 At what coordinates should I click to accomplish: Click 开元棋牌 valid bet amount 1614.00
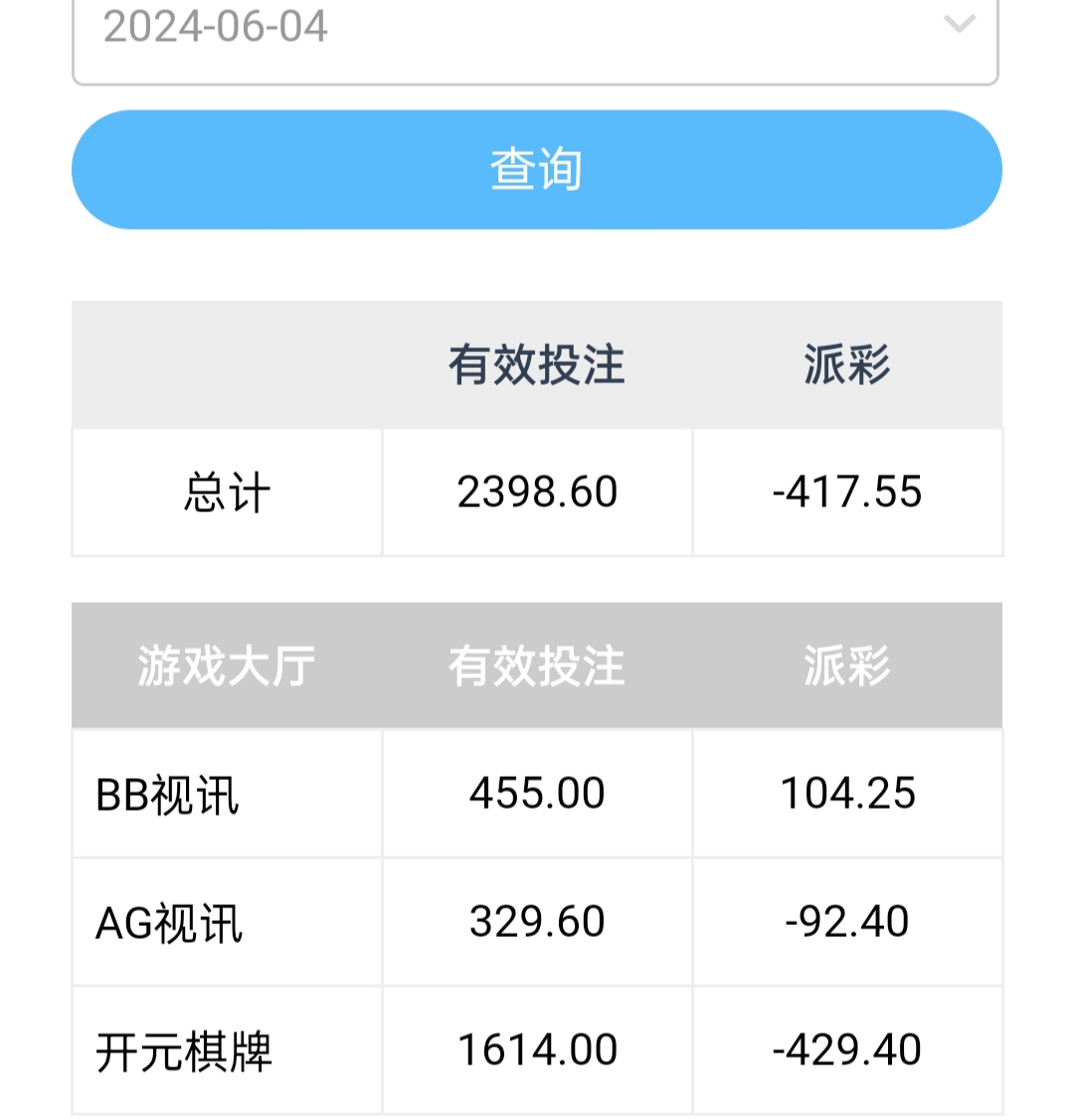click(537, 1050)
